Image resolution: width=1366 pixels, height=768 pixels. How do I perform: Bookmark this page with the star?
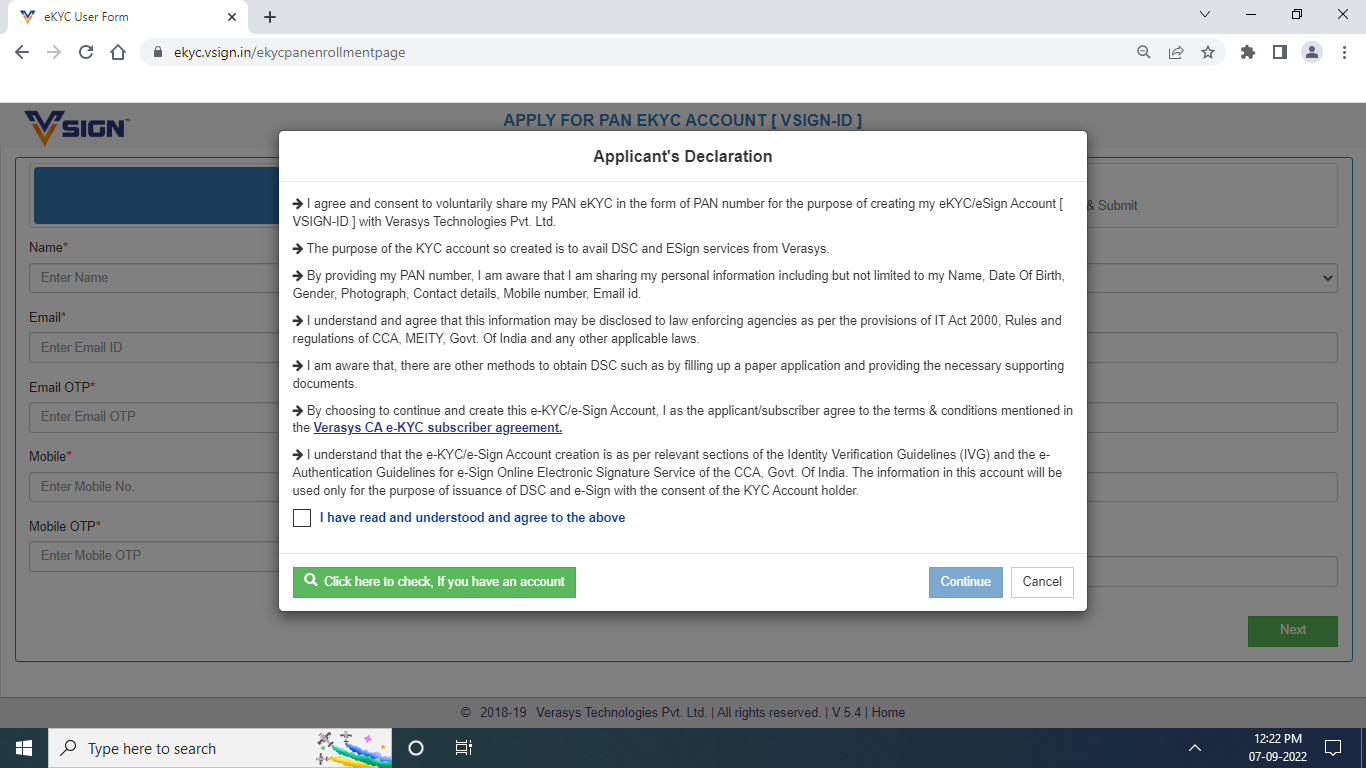click(1208, 52)
